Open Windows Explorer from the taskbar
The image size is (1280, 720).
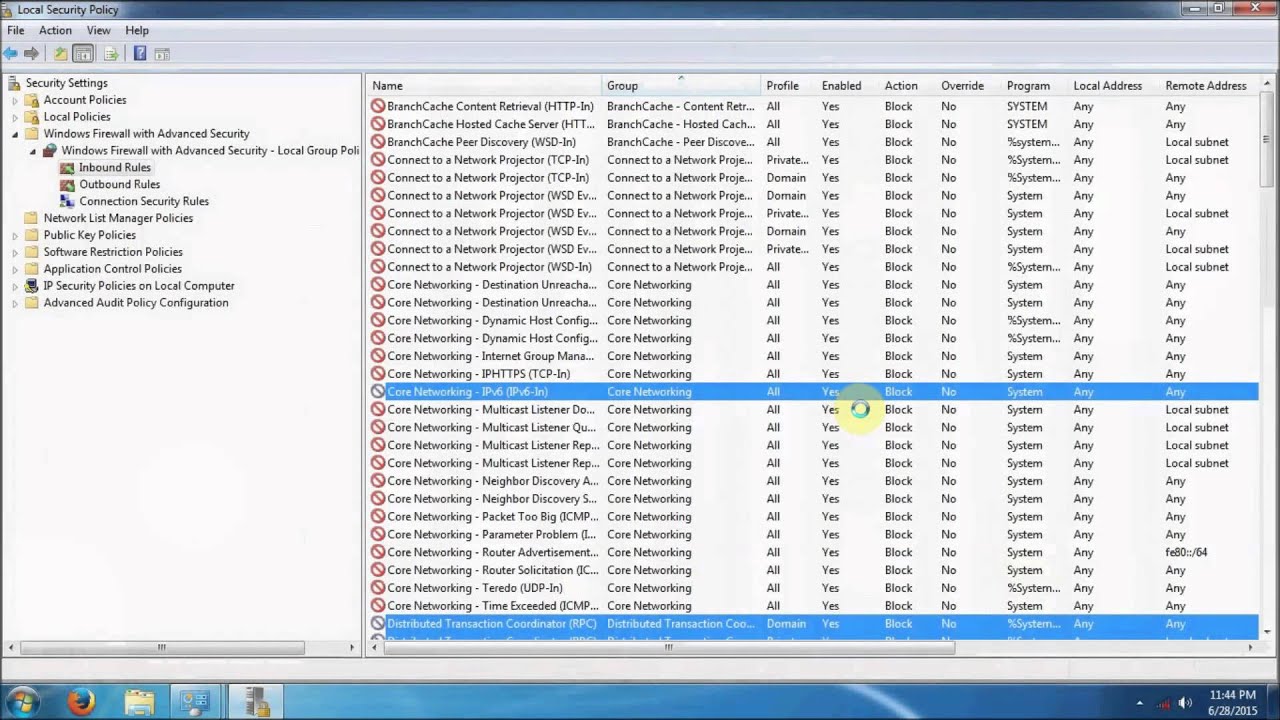(x=139, y=702)
